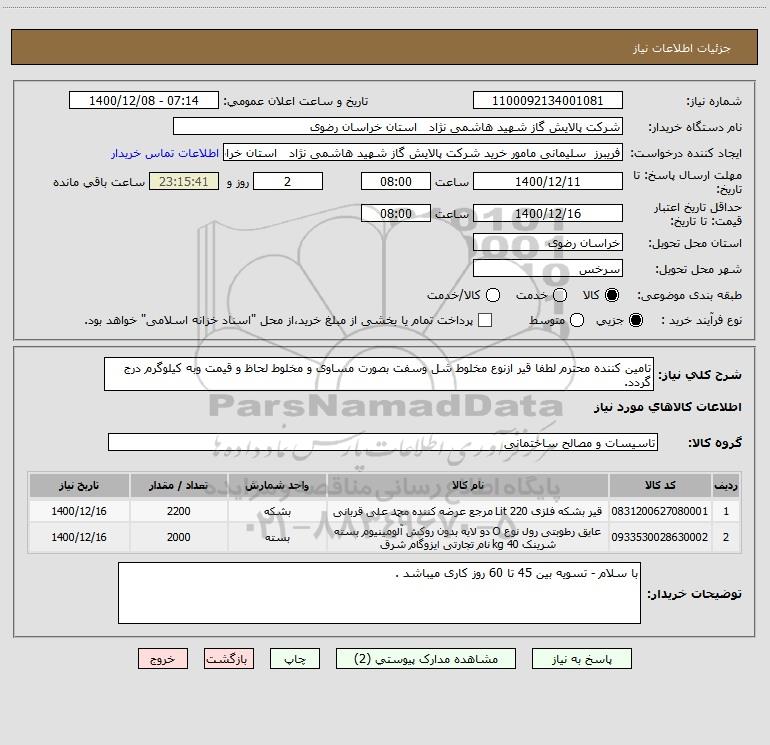Click the تاسیسات و مصالح ساختمانی goods group field
Viewport: 770px width, 745px height.
pyautogui.click(x=383, y=442)
